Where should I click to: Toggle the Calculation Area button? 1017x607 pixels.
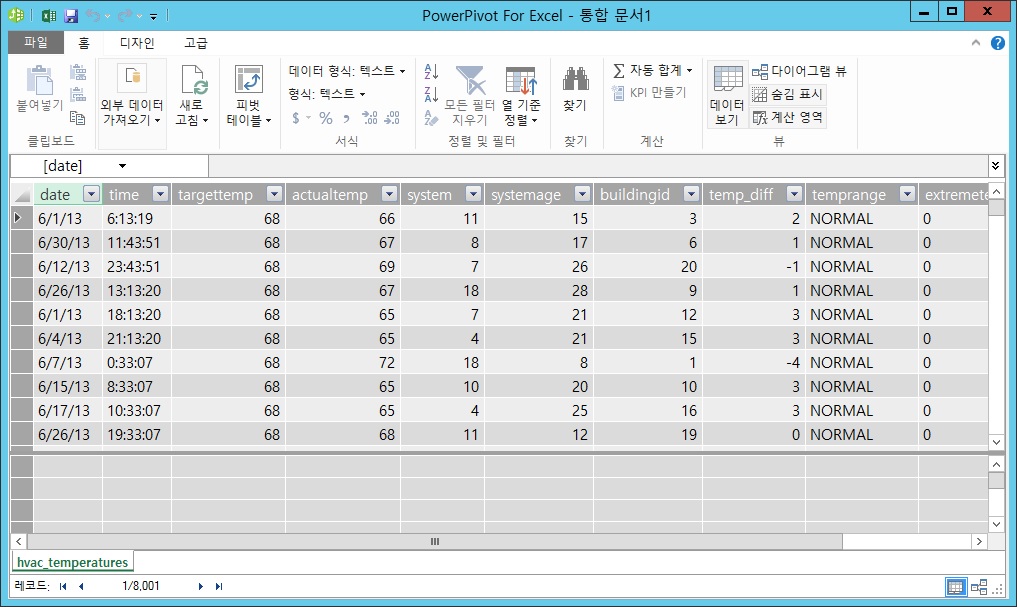pos(787,117)
